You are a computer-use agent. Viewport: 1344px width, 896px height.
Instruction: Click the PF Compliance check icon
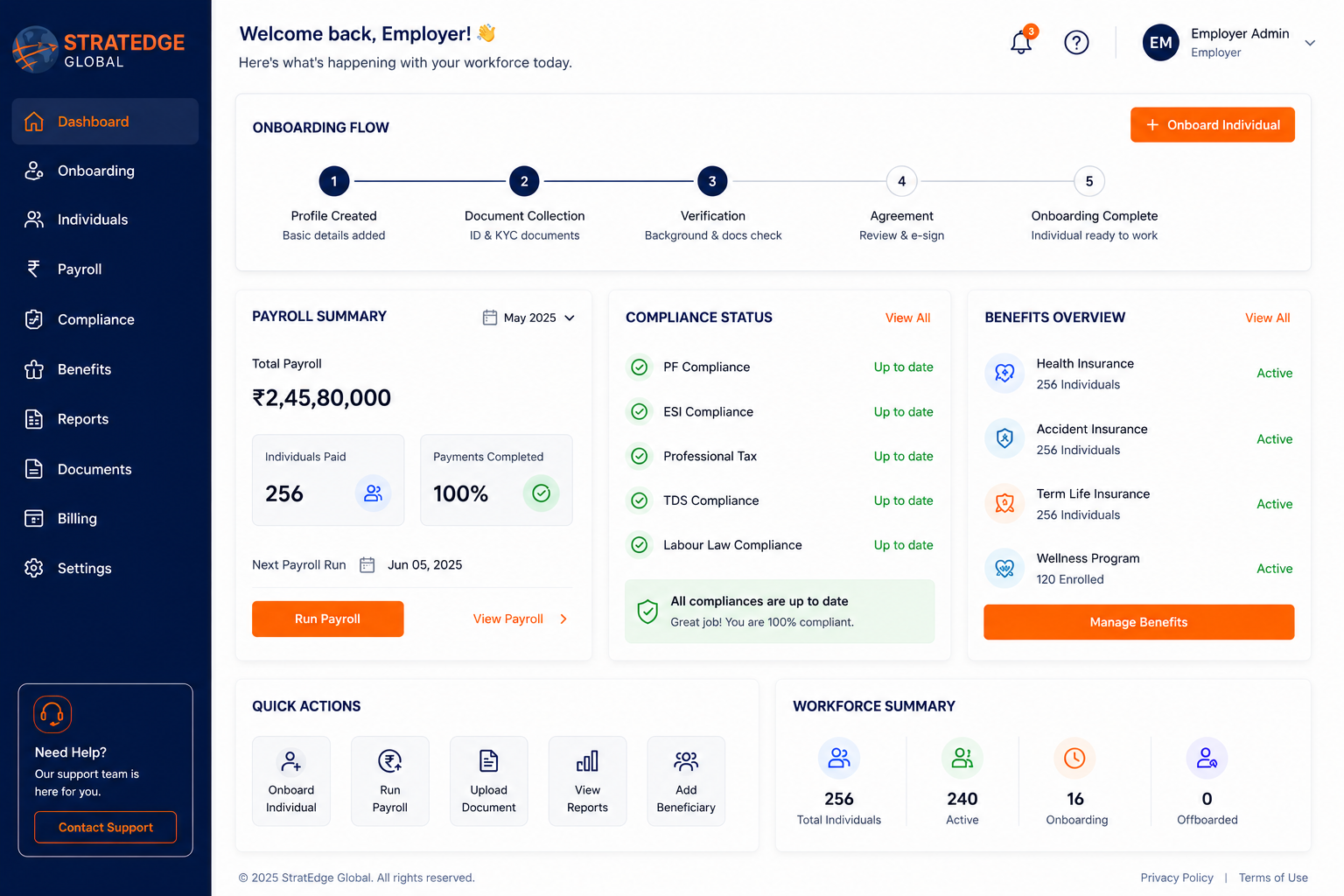[x=640, y=367]
